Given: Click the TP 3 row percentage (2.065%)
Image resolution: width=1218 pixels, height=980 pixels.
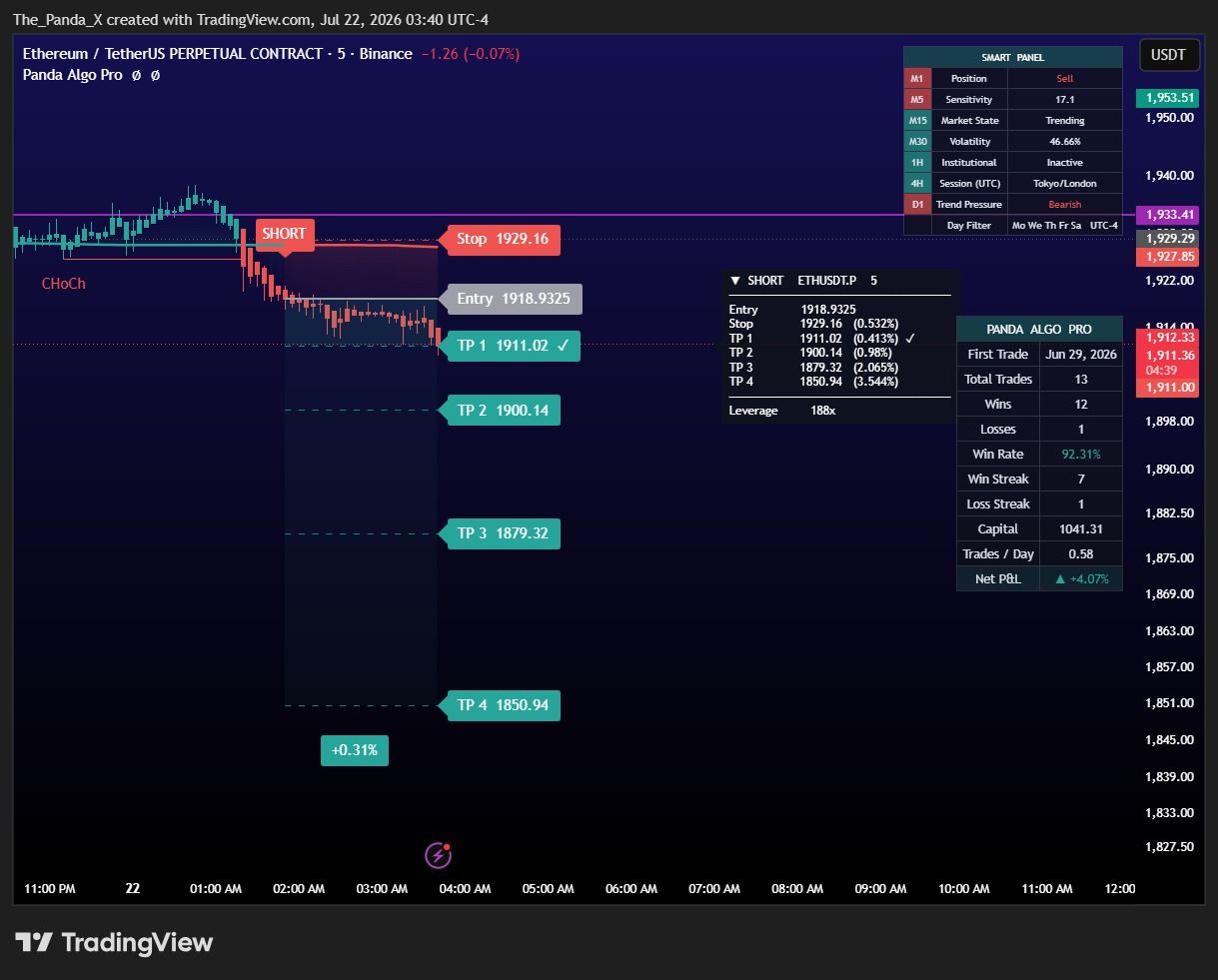Looking at the screenshot, I should [875, 367].
